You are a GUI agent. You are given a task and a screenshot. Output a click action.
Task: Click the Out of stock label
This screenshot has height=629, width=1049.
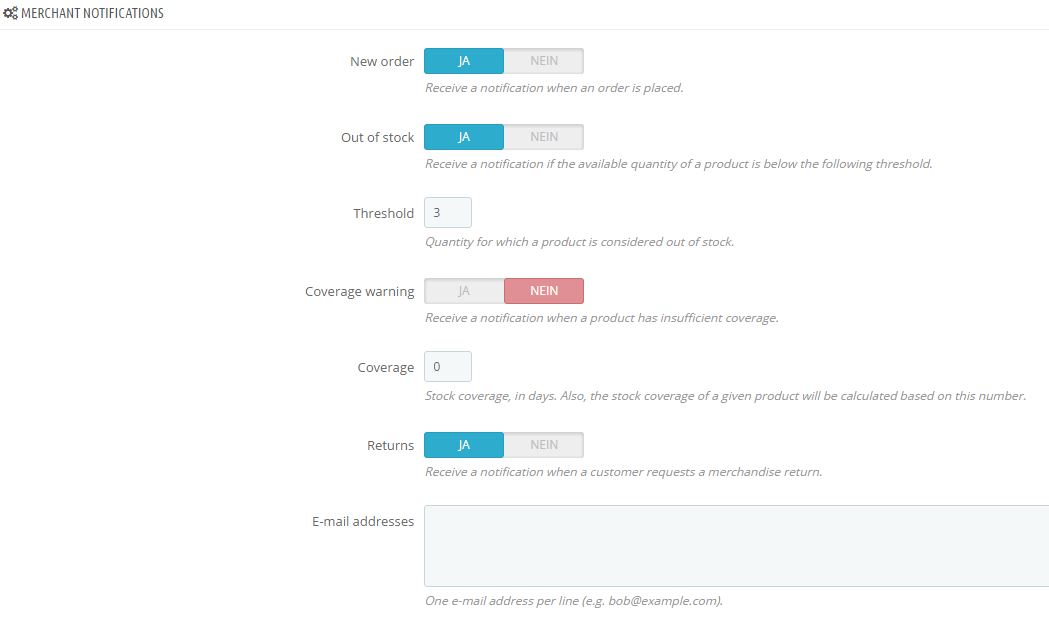pyautogui.click(x=377, y=138)
